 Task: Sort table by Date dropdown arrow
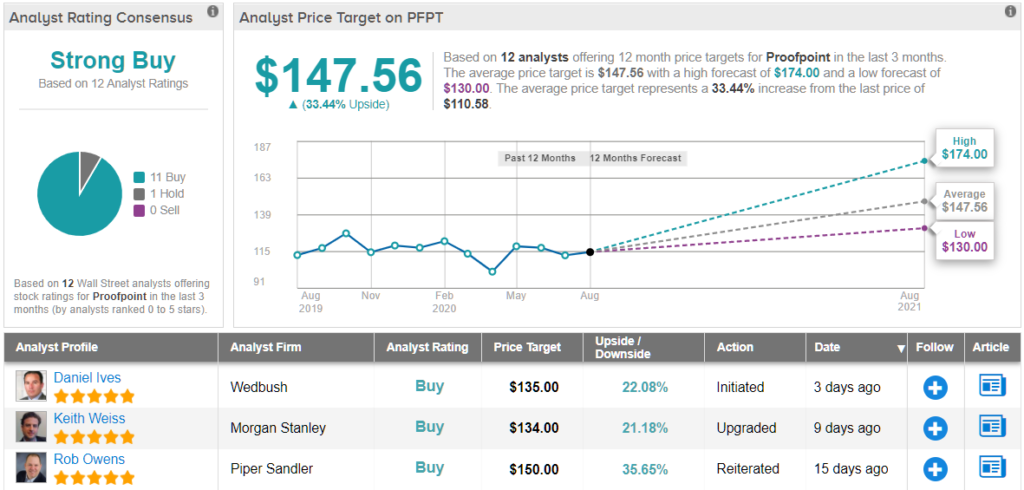(901, 350)
